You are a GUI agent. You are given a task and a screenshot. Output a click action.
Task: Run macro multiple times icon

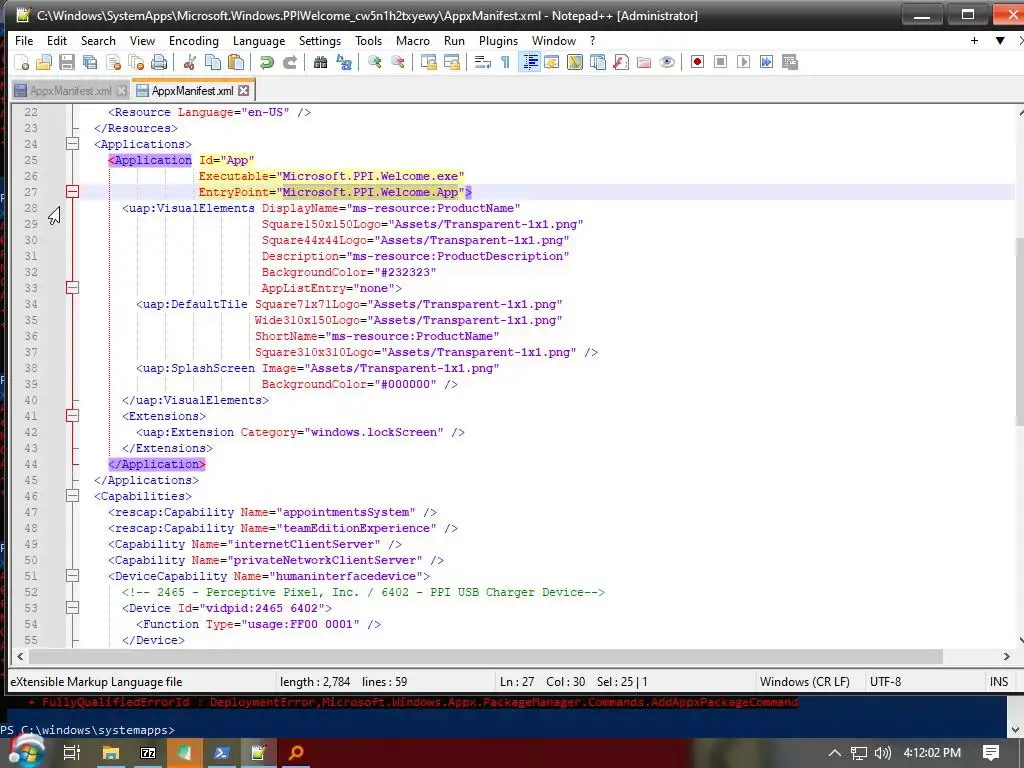[x=767, y=62]
